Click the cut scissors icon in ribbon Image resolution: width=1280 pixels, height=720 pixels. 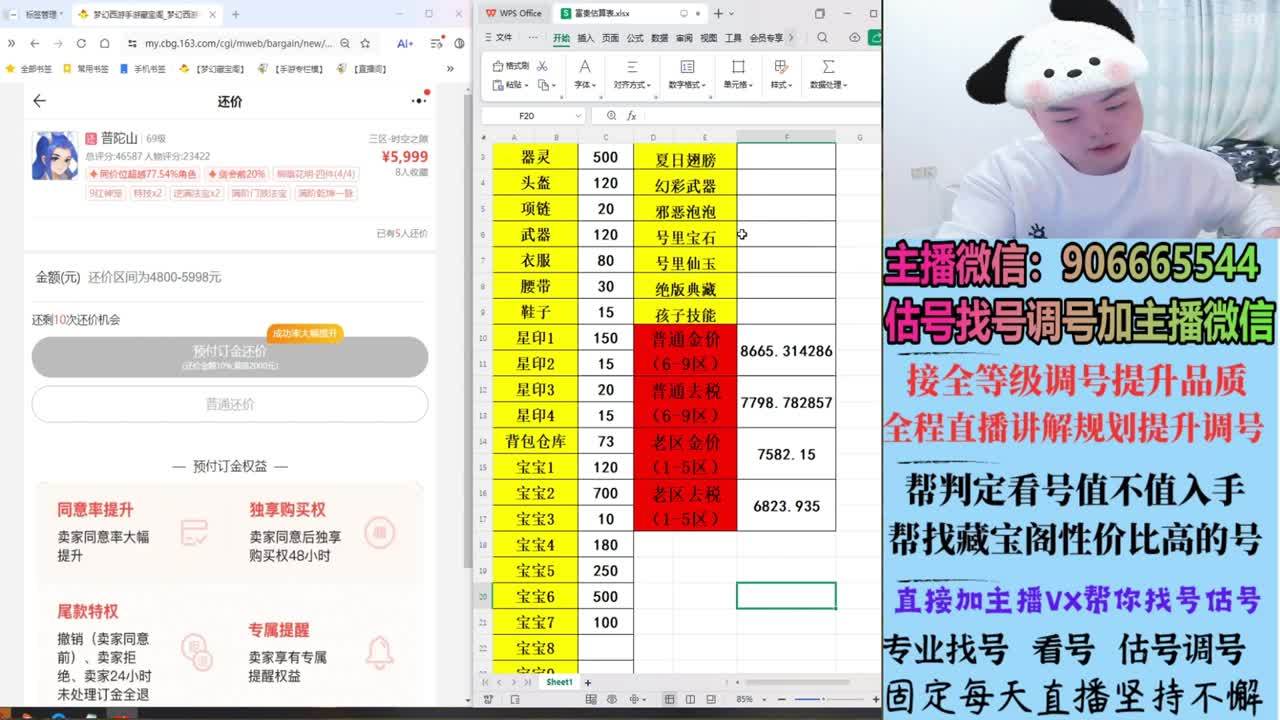[x=542, y=66]
